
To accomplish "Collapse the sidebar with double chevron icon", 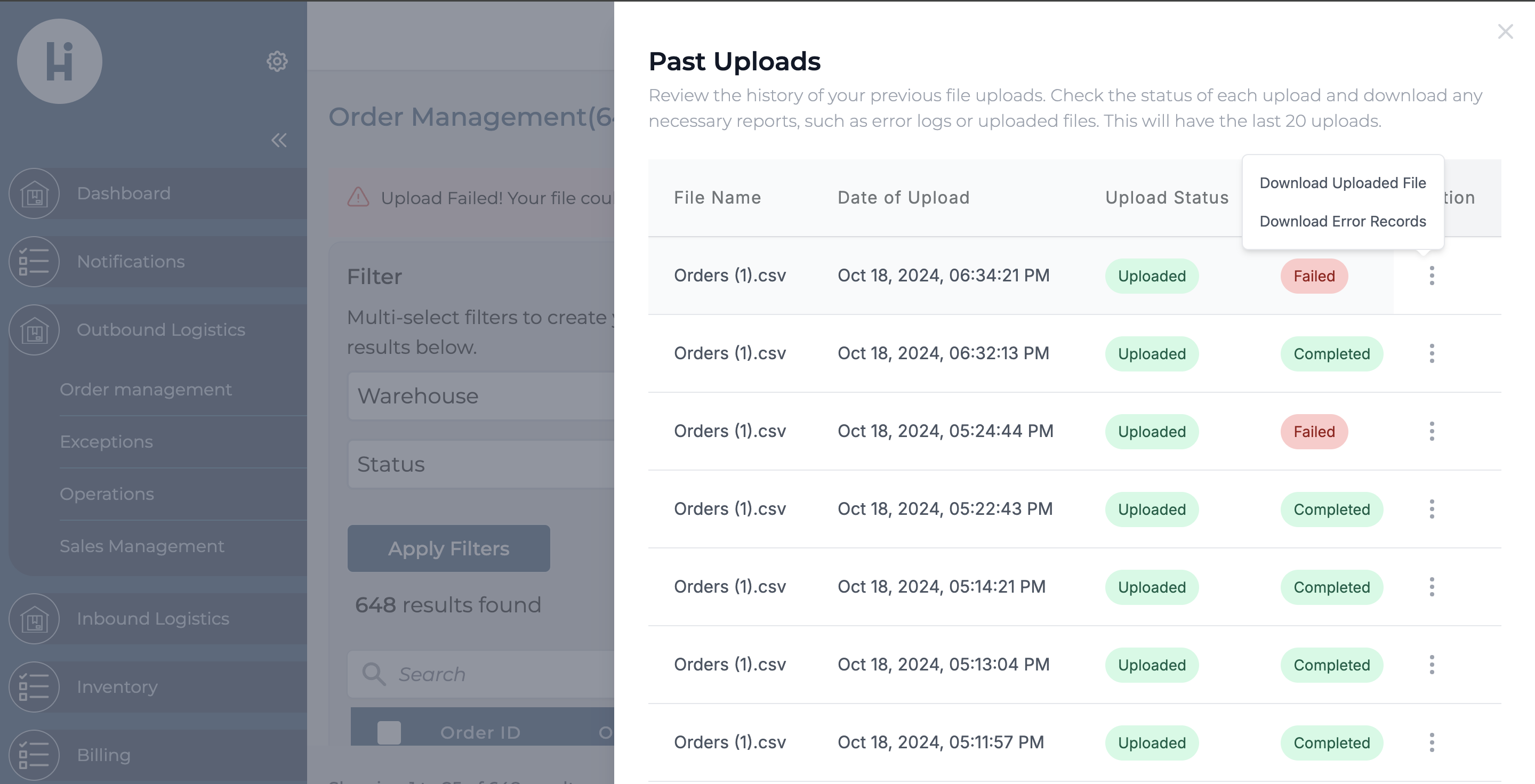I will pos(279,141).
